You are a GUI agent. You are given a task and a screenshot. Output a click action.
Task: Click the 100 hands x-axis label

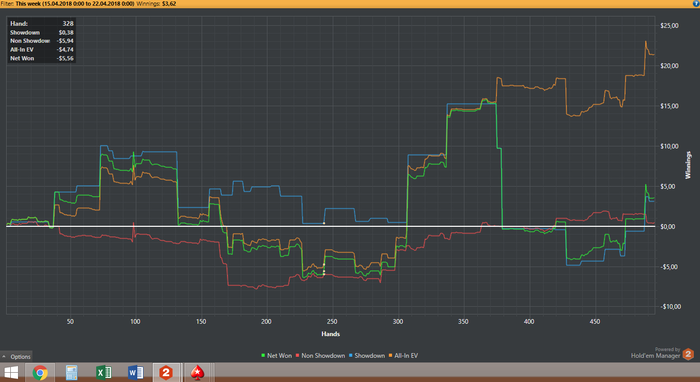point(135,322)
